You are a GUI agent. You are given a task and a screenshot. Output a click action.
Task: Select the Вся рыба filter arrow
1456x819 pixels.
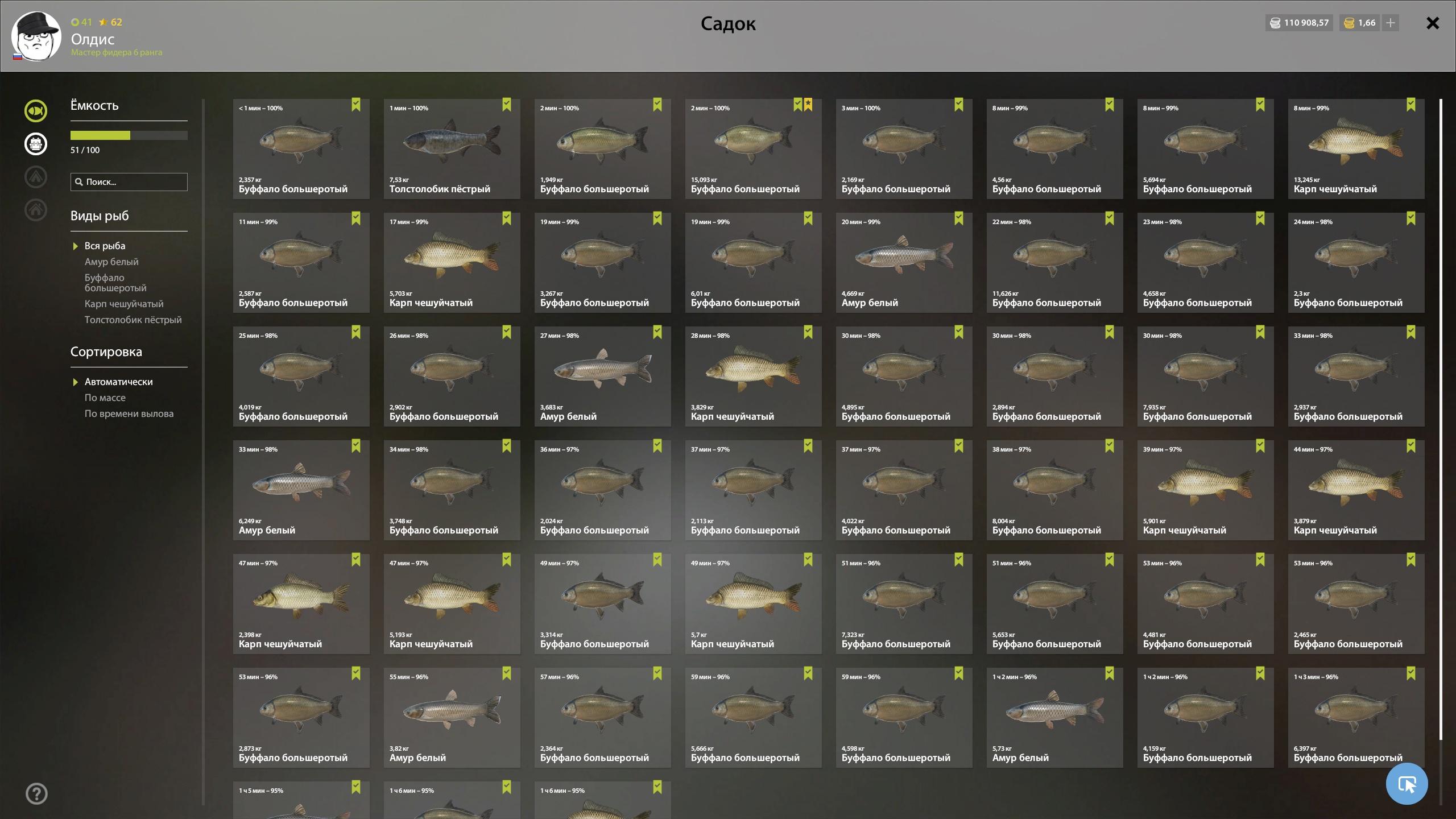click(x=75, y=246)
